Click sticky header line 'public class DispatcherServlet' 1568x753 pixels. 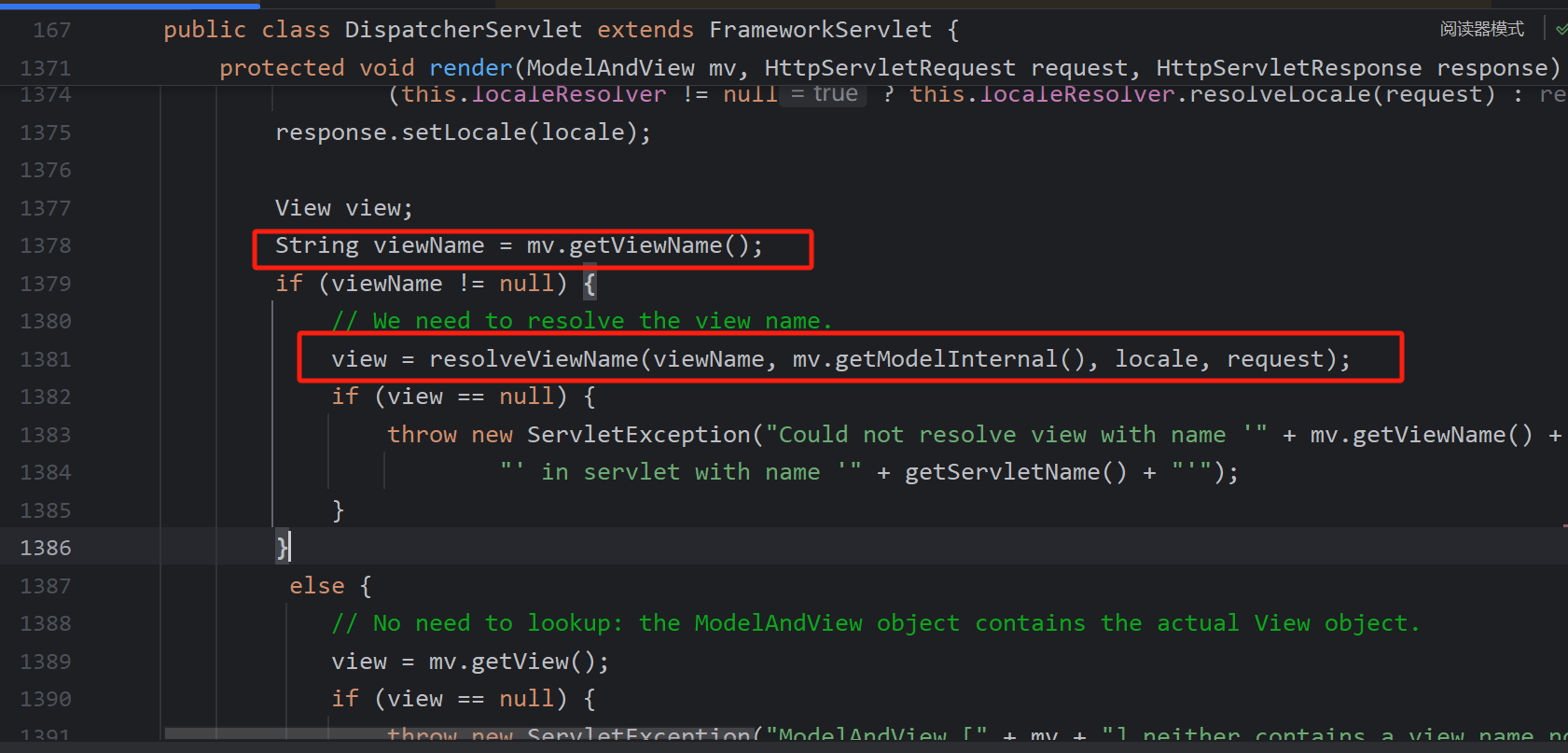pyautogui.click(x=372, y=30)
